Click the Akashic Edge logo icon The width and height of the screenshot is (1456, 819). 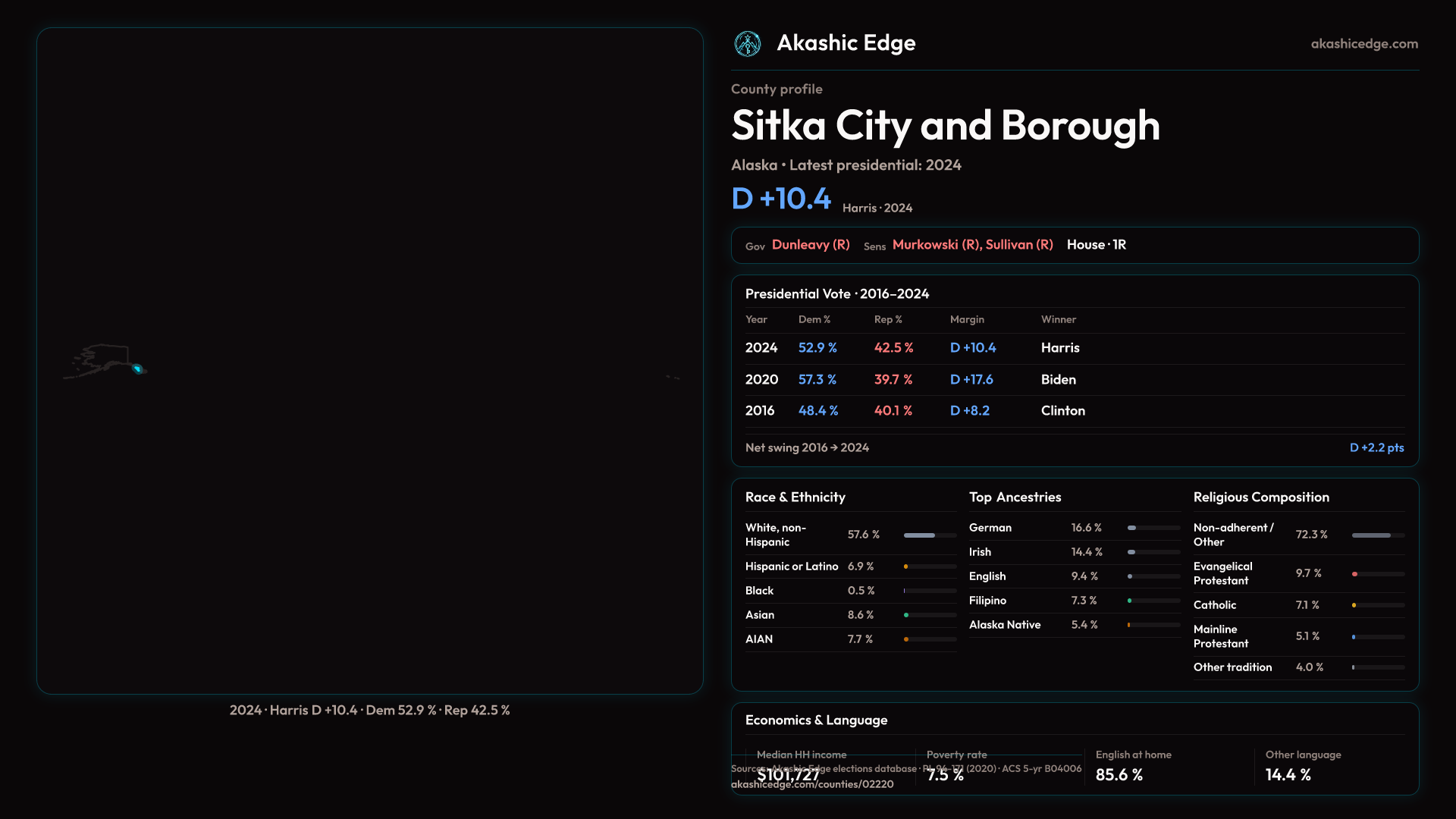click(748, 44)
